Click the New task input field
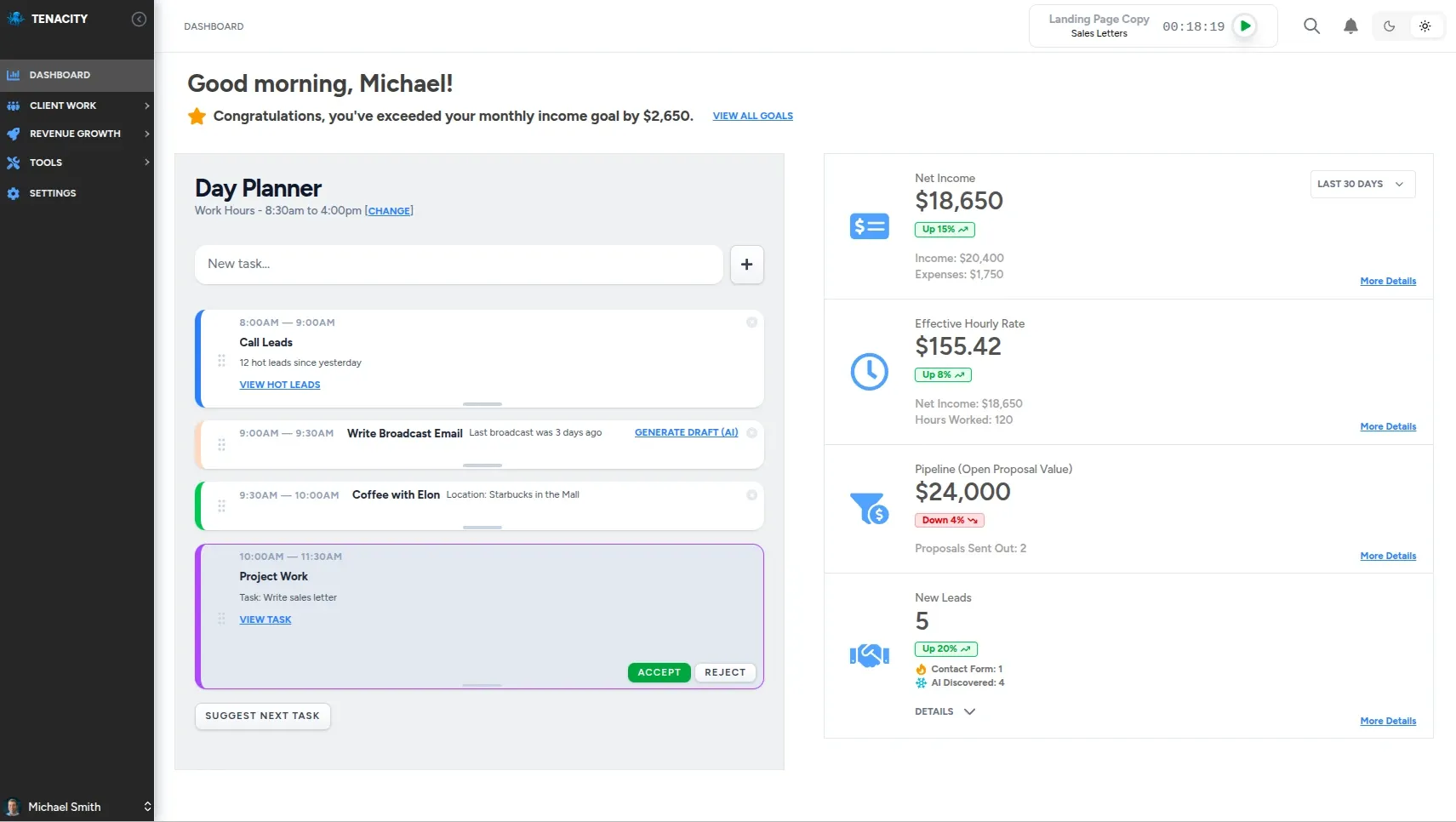1456x822 pixels. [x=459, y=265]
